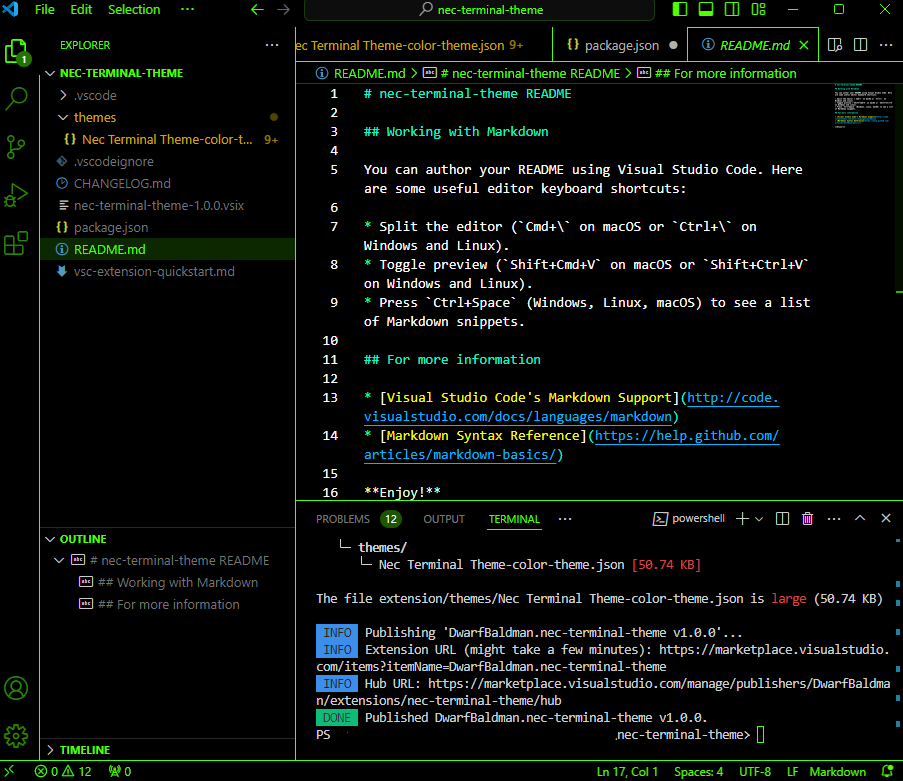Switch to the PROBLEMS panel tab
Screen dimensions: 903x781
343,519
